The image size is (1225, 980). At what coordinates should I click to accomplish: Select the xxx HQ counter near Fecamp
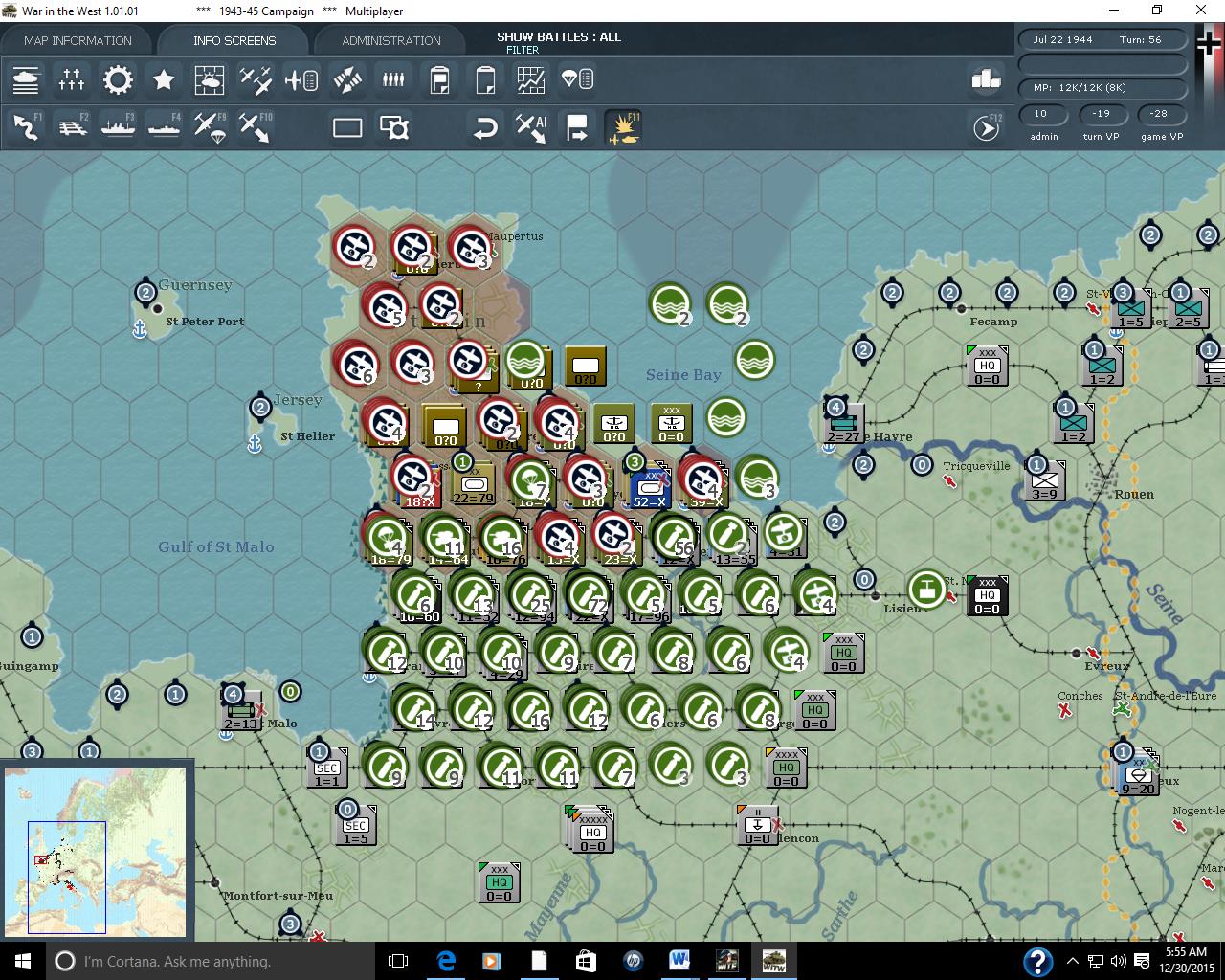(987, 365)
